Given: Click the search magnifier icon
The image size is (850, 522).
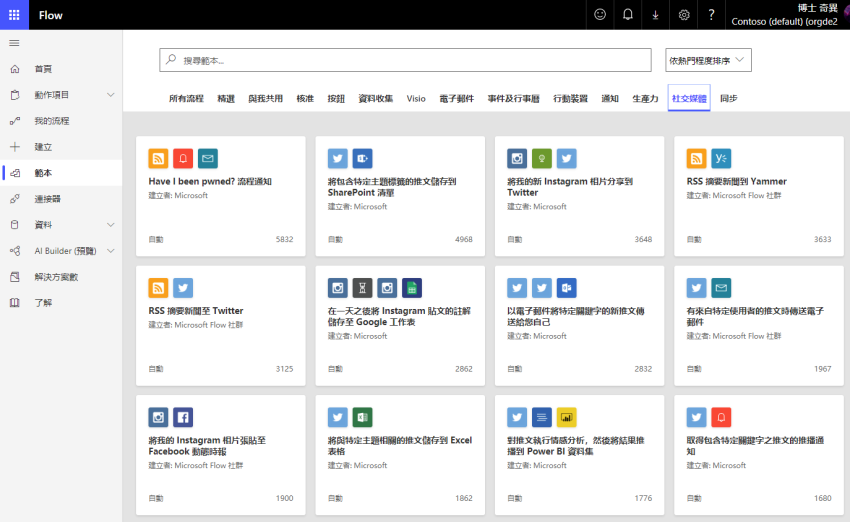Looking at the screenshot, I should (171, 60).
